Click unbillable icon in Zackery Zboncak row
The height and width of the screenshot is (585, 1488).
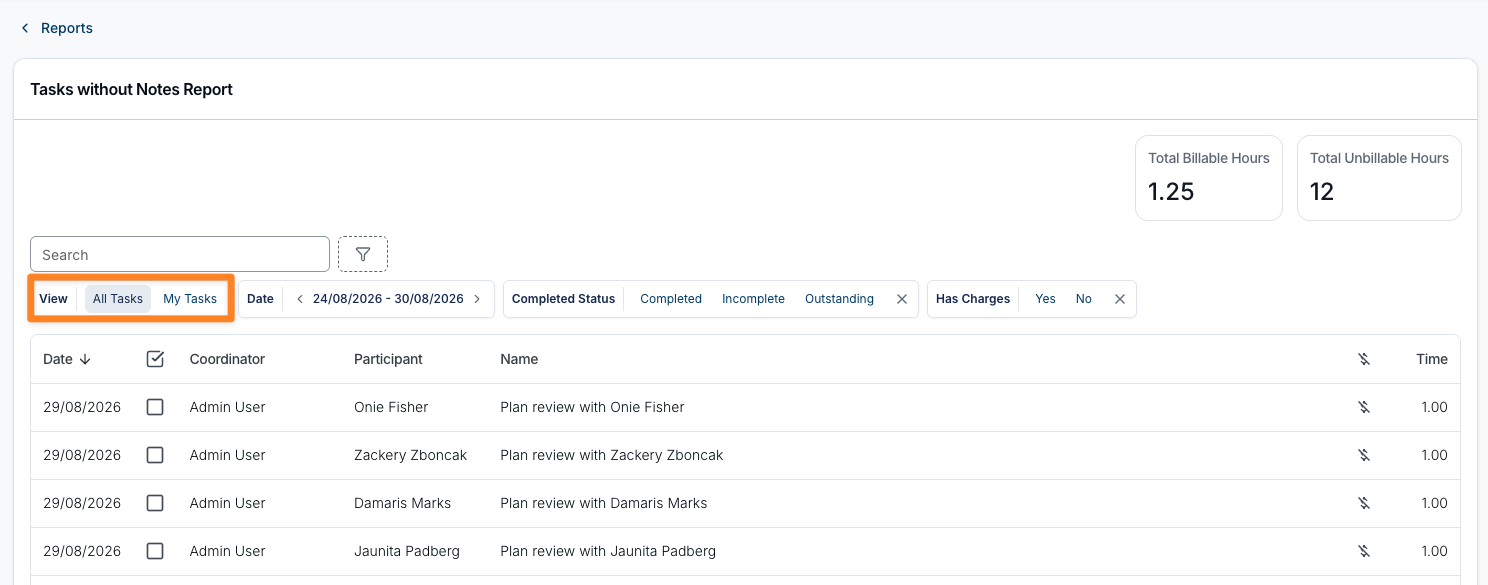pyautogui.click(x=1364, y=455)
